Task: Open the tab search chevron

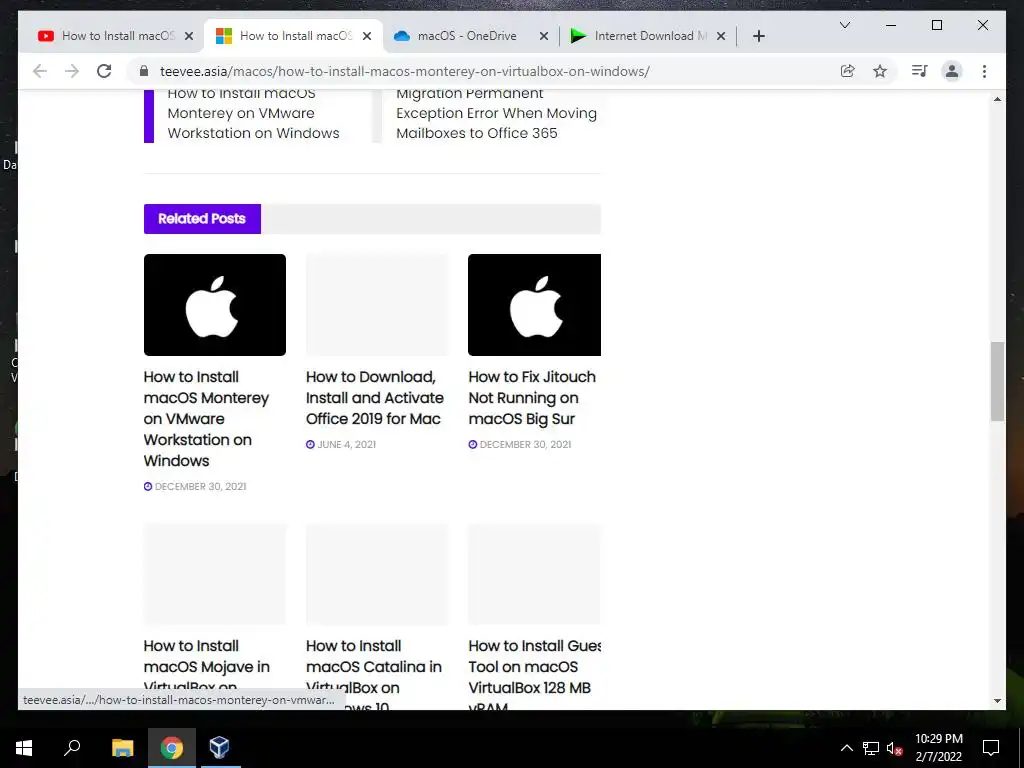Action: (x=844, y=25)
